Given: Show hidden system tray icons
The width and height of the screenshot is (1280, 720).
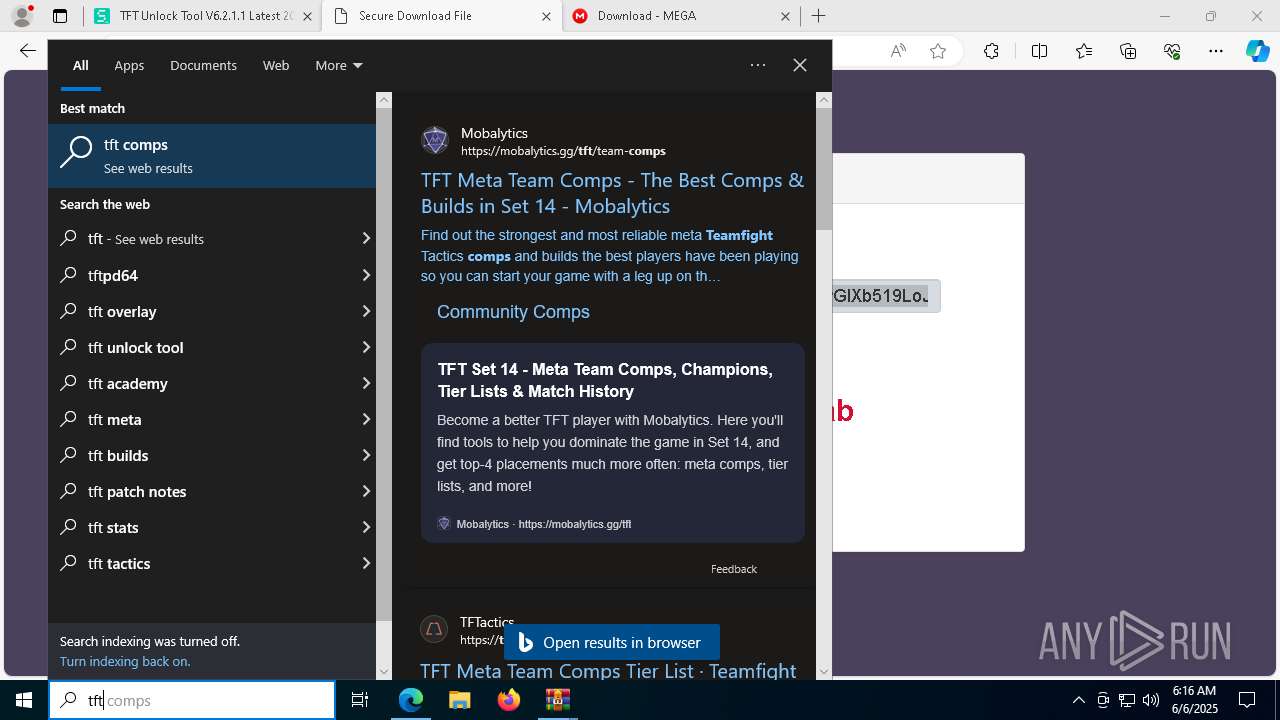Looking at the screenshot, I should pyautogui.click(x=1078, y=700).
